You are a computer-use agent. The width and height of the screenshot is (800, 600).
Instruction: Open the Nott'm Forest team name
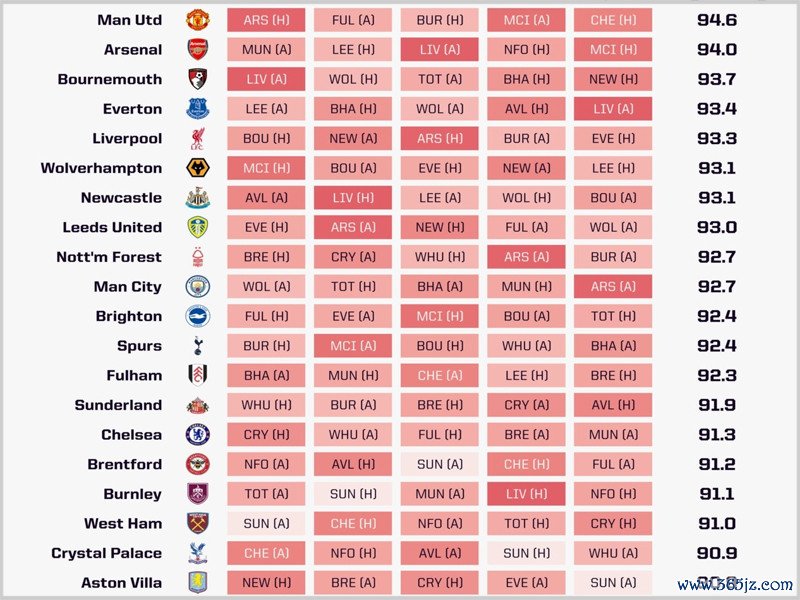coord(108,257)
